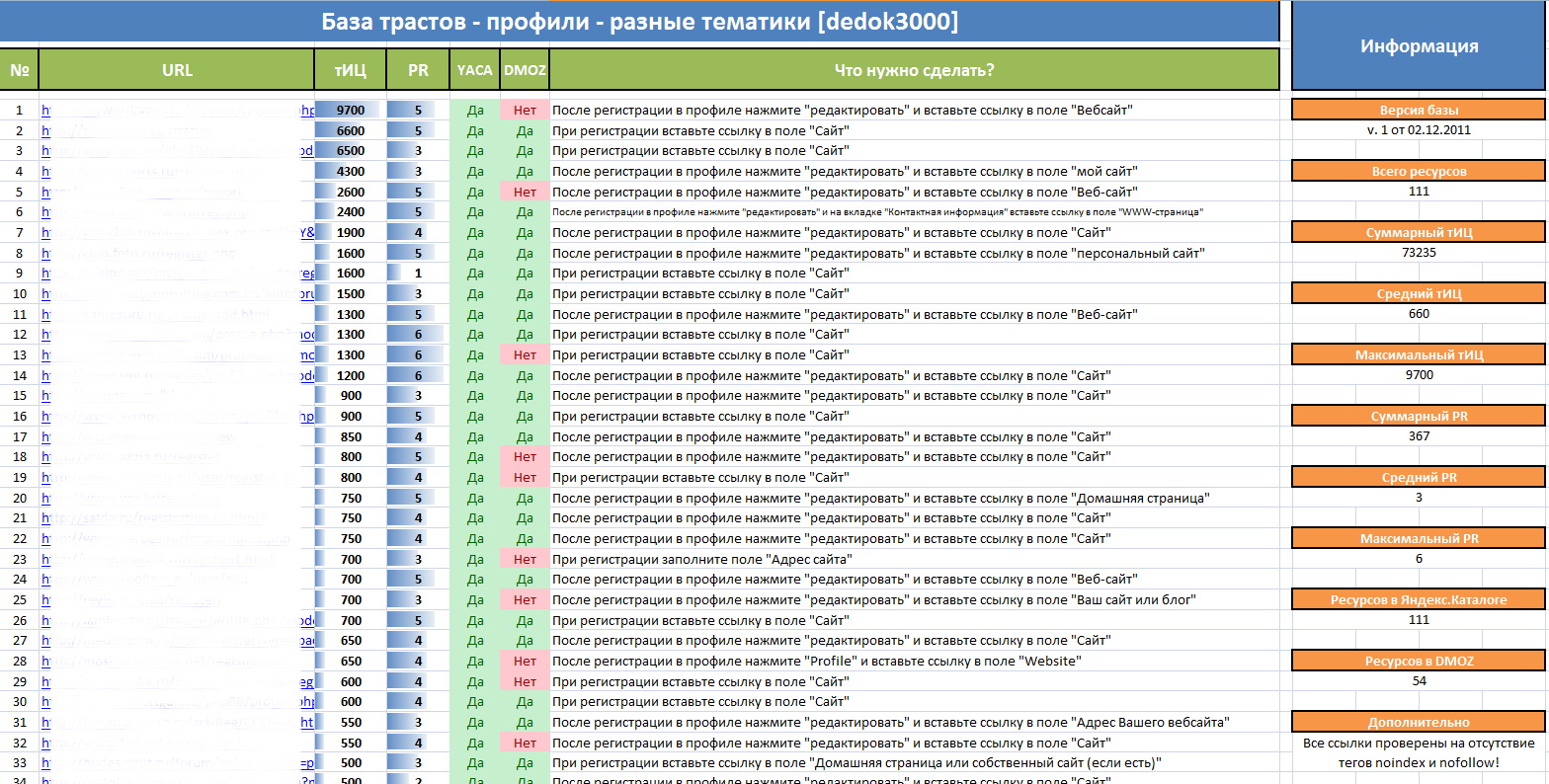Click the "Всего ресурсов" orange label

1419,172
